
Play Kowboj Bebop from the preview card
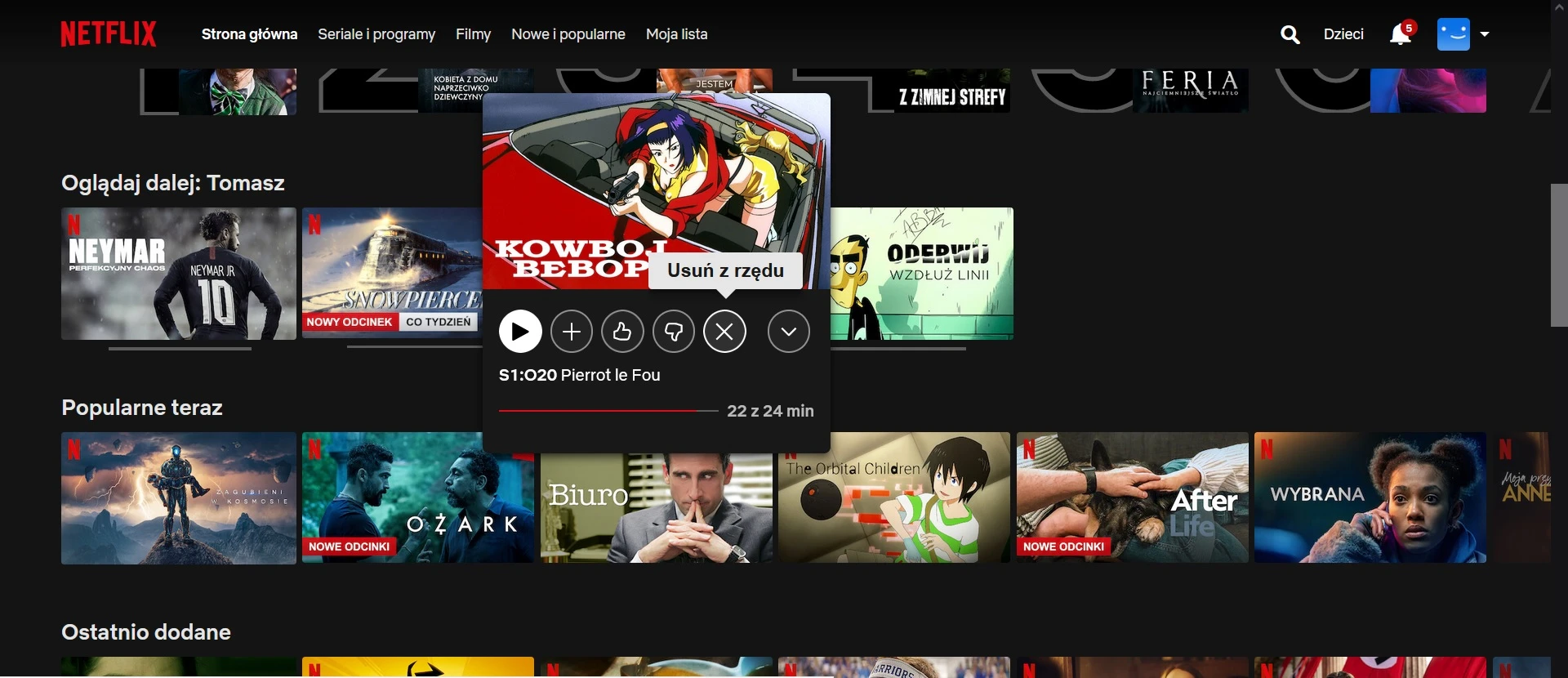point(520,332)
